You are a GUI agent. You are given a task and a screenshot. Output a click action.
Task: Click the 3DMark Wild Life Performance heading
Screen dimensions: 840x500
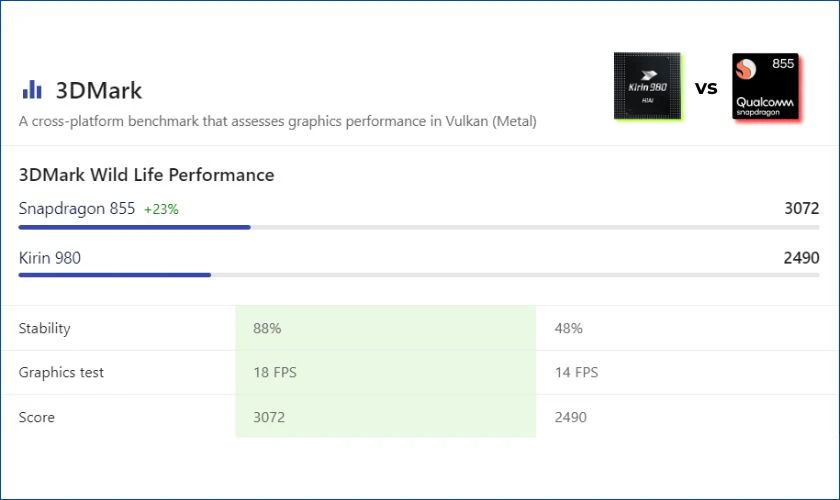pos(146,175)
